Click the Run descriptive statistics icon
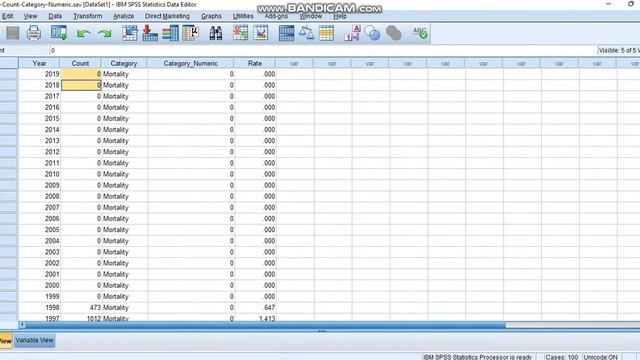Viewport: 640px width, 360px height. [x=191, y=33]
